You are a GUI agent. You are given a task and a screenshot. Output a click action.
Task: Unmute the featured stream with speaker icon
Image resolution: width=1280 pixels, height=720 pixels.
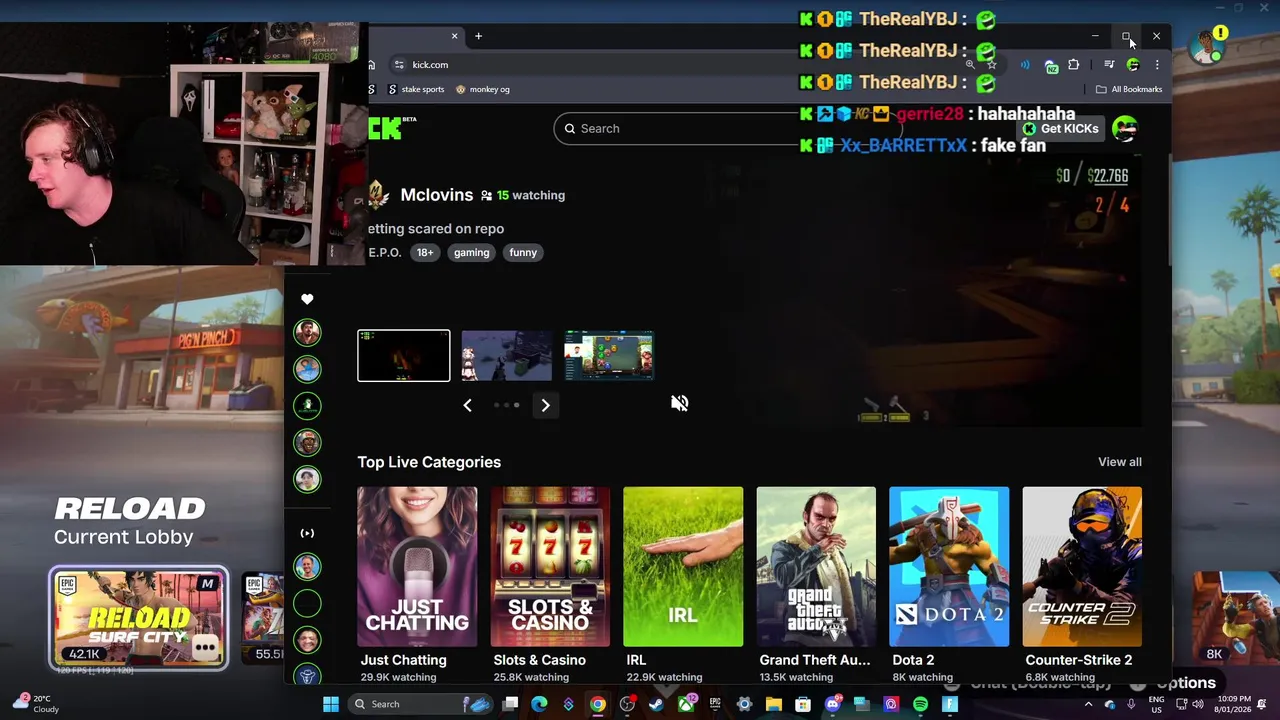click(679, 403)
